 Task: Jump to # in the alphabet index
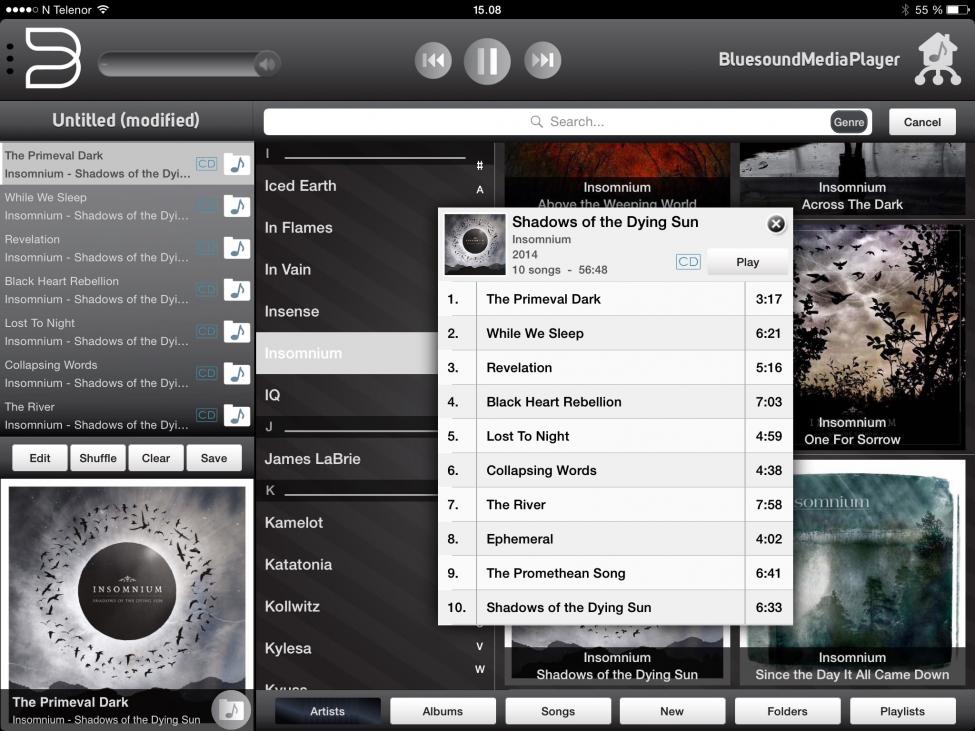point(479,165)
